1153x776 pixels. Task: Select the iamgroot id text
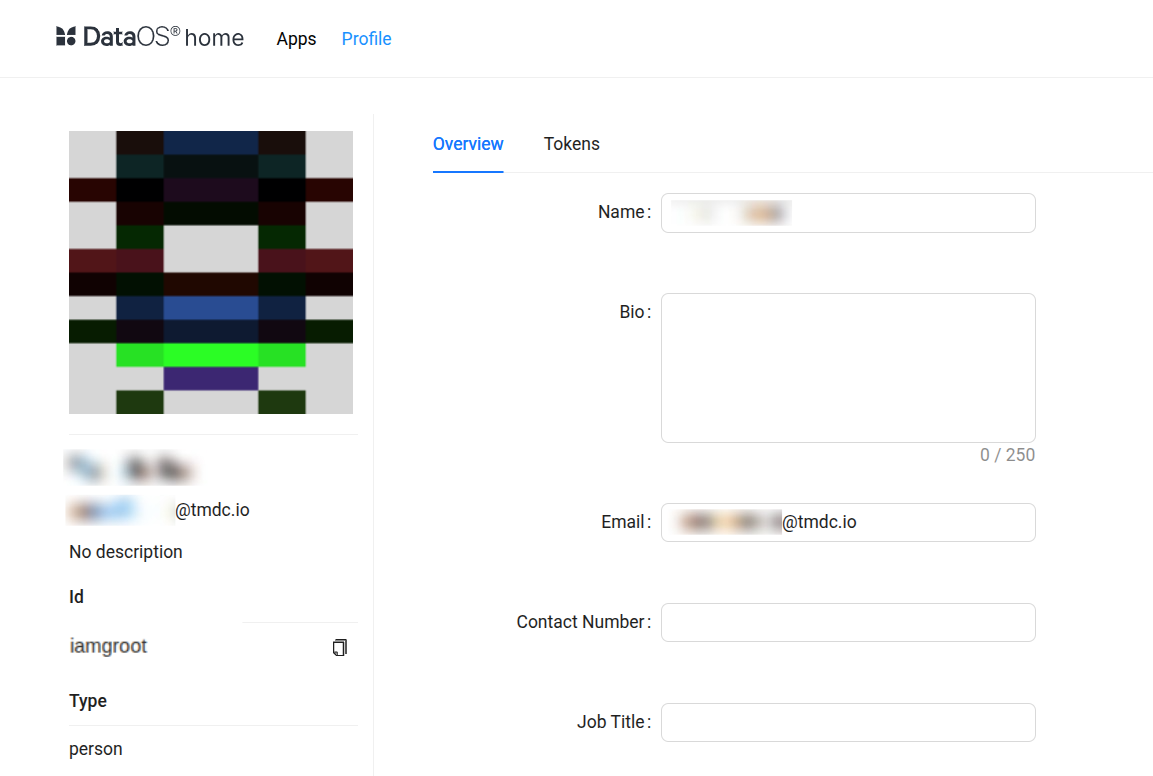pyautogui.click(x=108, y=646)
